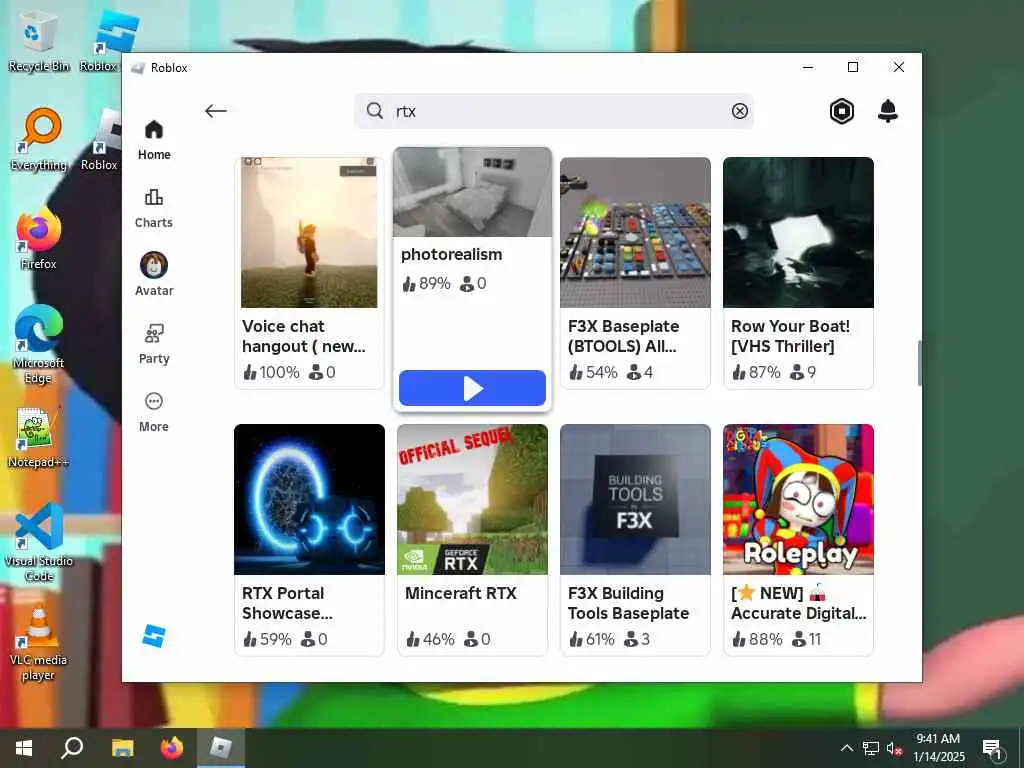Click 'Voice chat hangout ( new...' title
Viewport: 1024px width, 768px height.
304,336
